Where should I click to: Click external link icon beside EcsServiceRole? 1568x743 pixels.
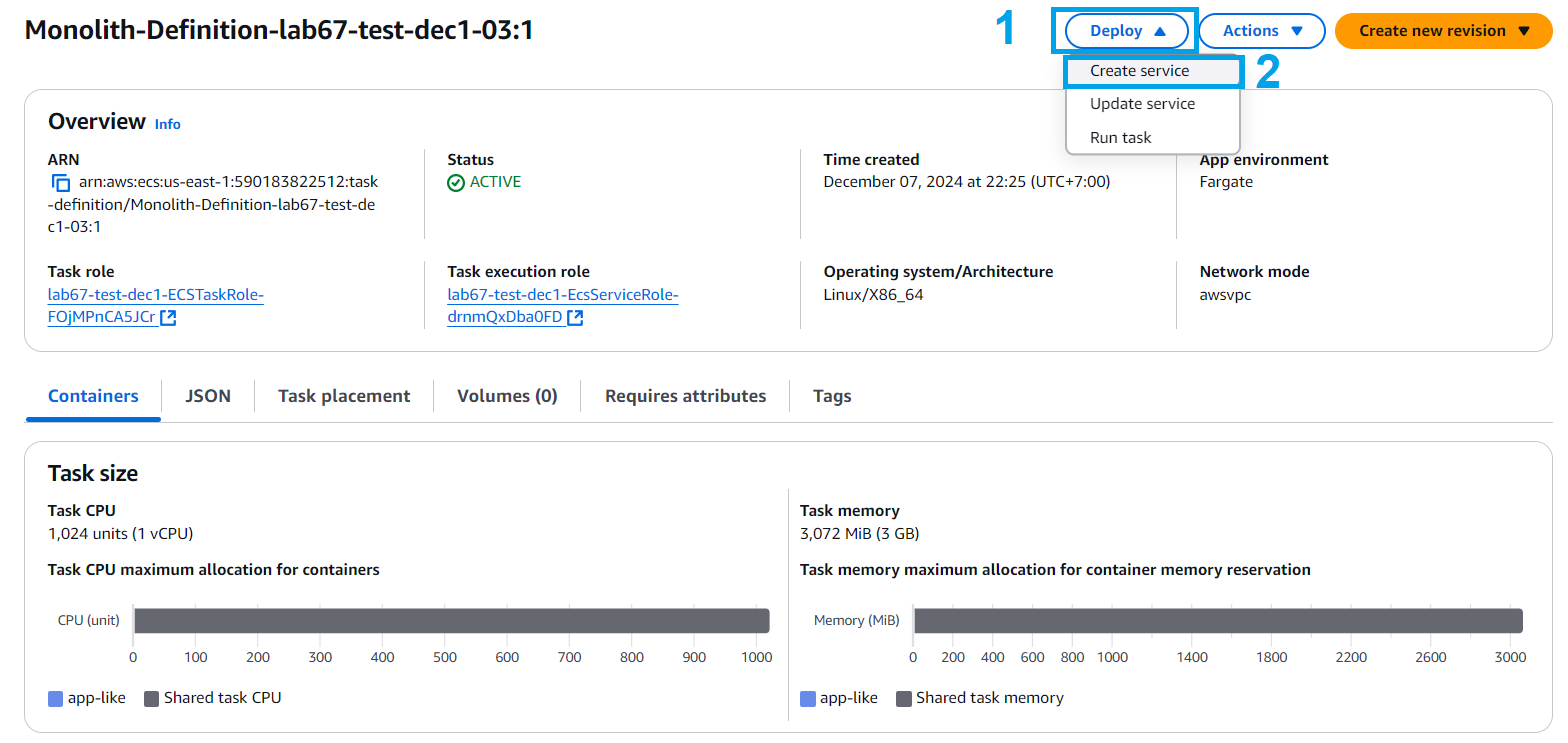(x=575, y=318)
